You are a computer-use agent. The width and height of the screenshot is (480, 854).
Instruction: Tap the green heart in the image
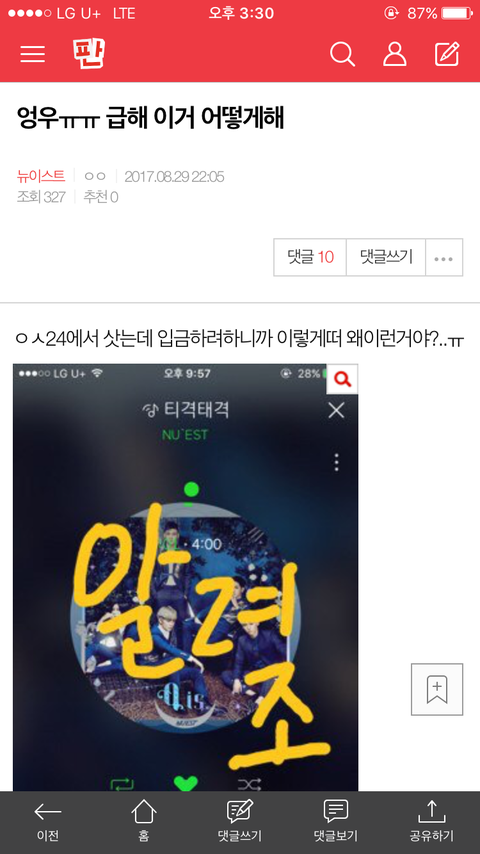pyautogui.click(x=185, y=784)
